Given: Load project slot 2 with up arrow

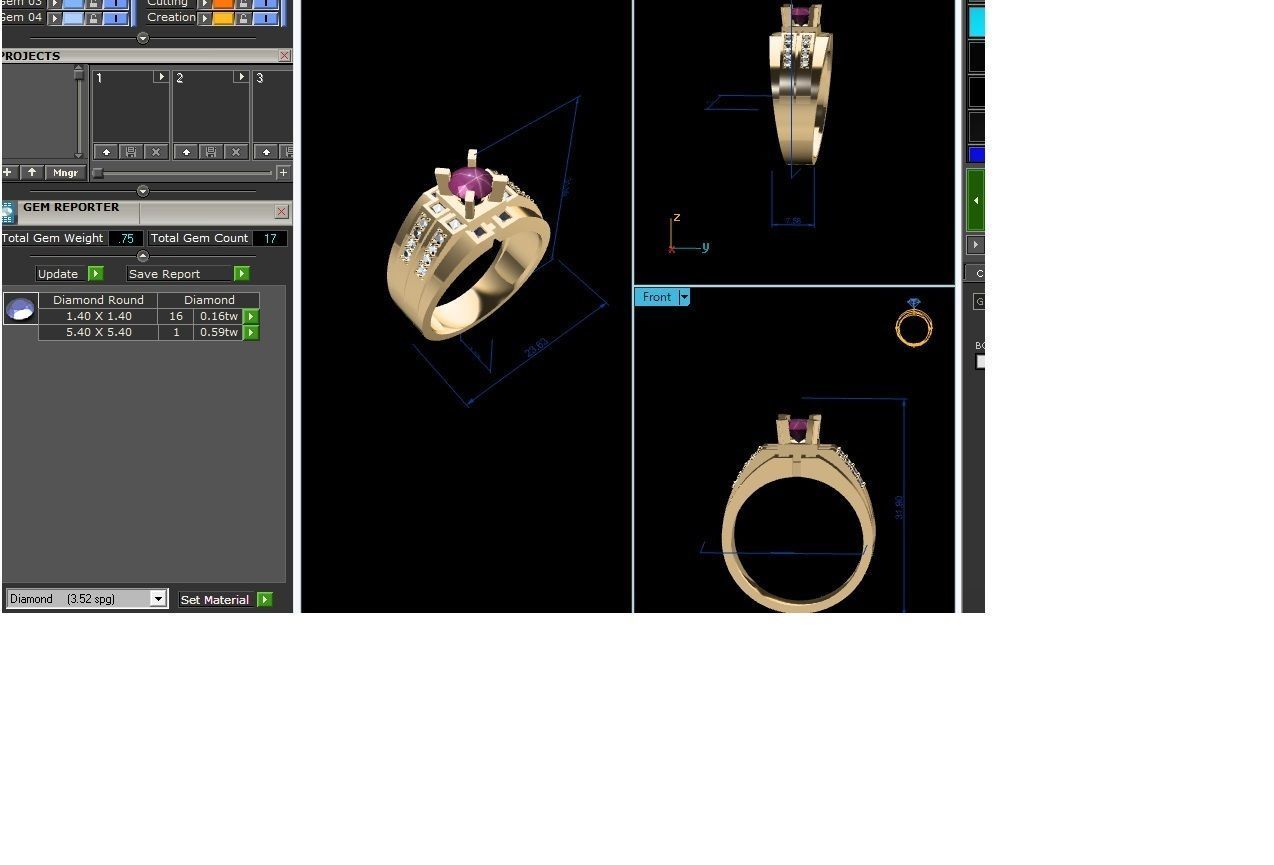Looking at the screenshot, I should tap(186, 152).
